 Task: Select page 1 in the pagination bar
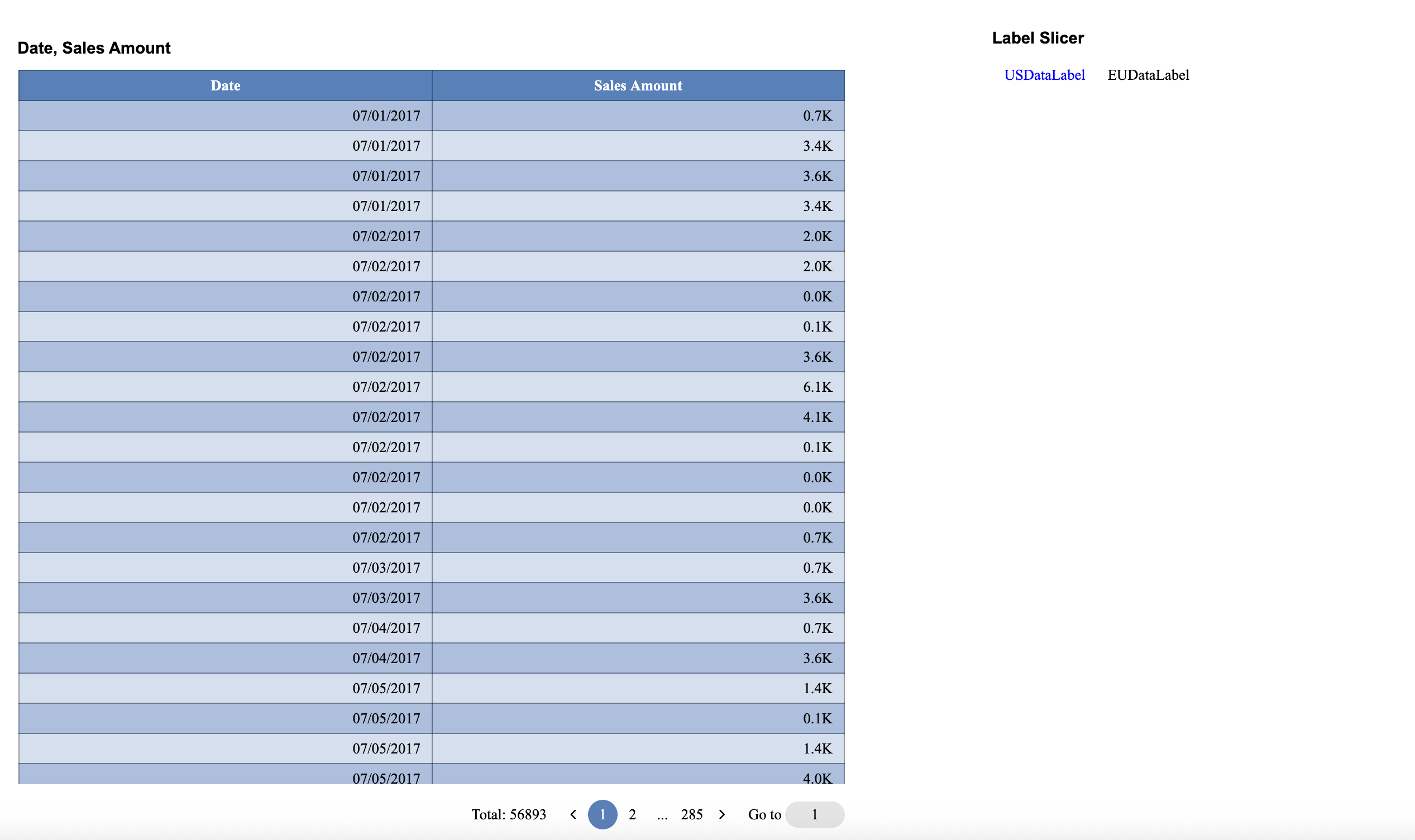pyautogui.click(x=602, y=814)
